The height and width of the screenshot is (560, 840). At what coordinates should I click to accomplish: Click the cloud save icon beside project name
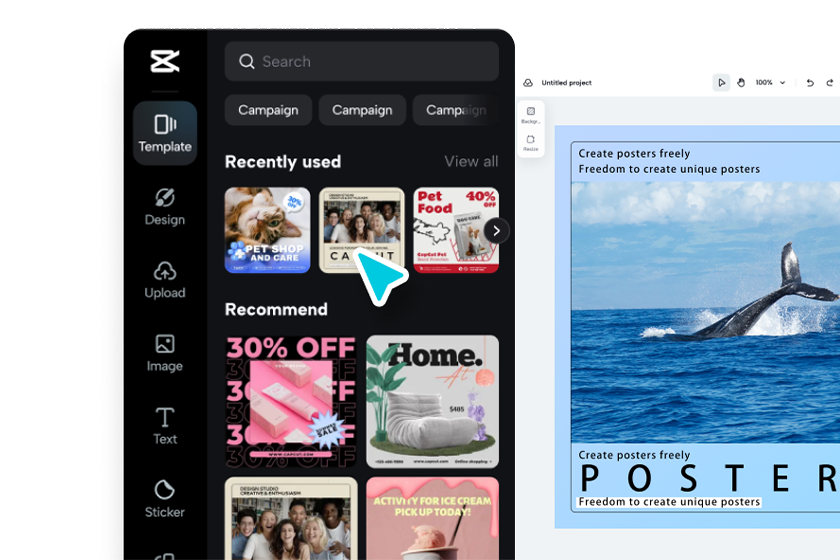tap(528, 83)
